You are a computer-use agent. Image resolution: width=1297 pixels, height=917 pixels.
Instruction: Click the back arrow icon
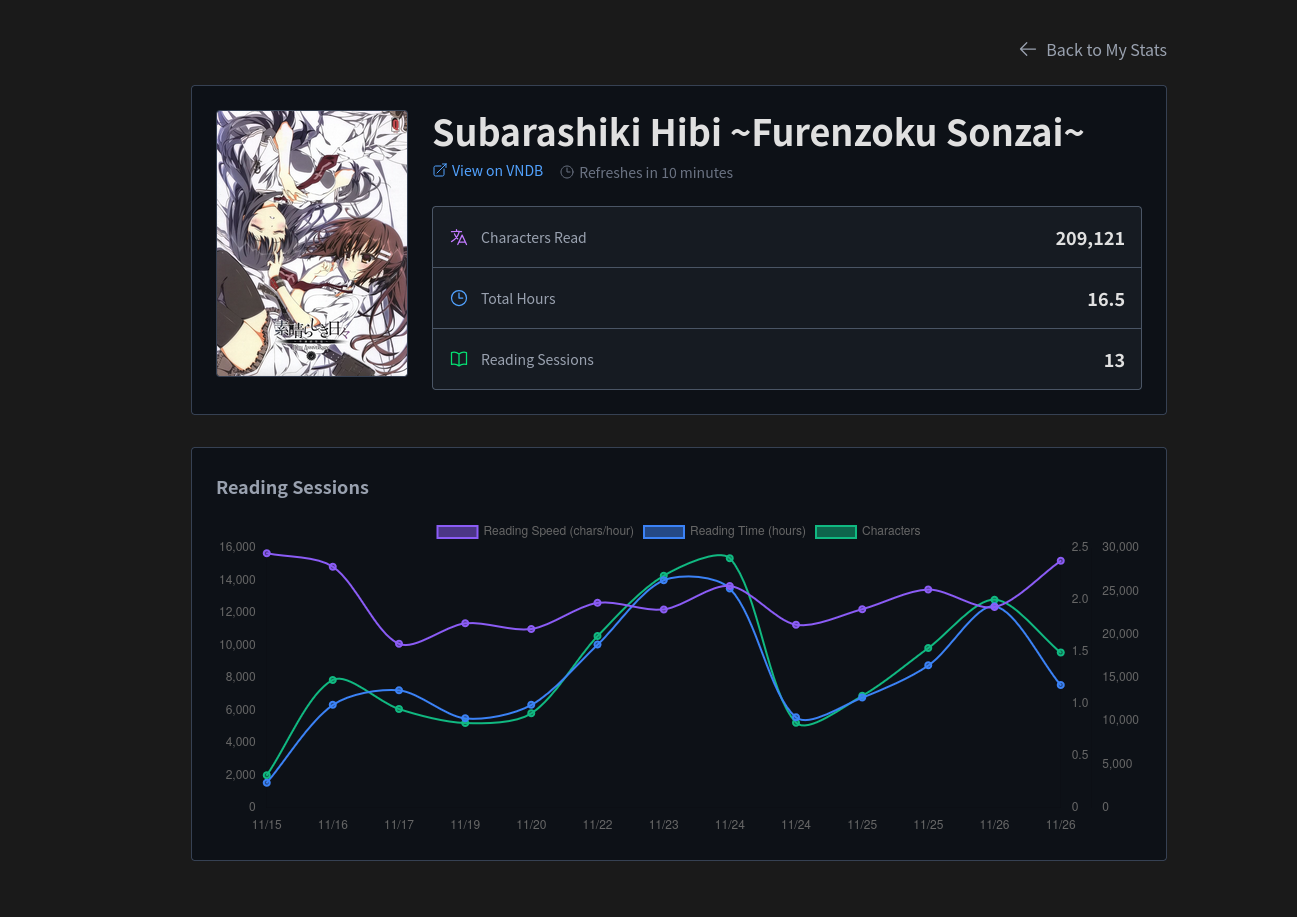[1027, 49]
